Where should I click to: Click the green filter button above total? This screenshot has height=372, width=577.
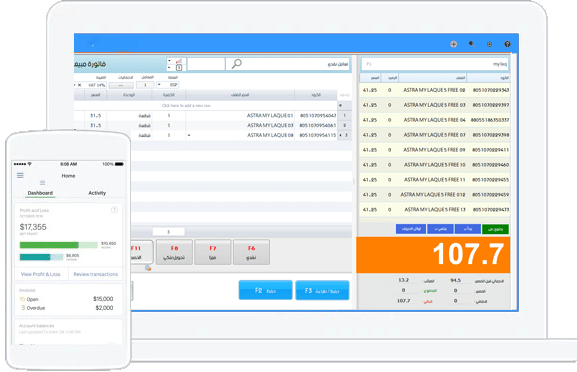pos(495,229)
